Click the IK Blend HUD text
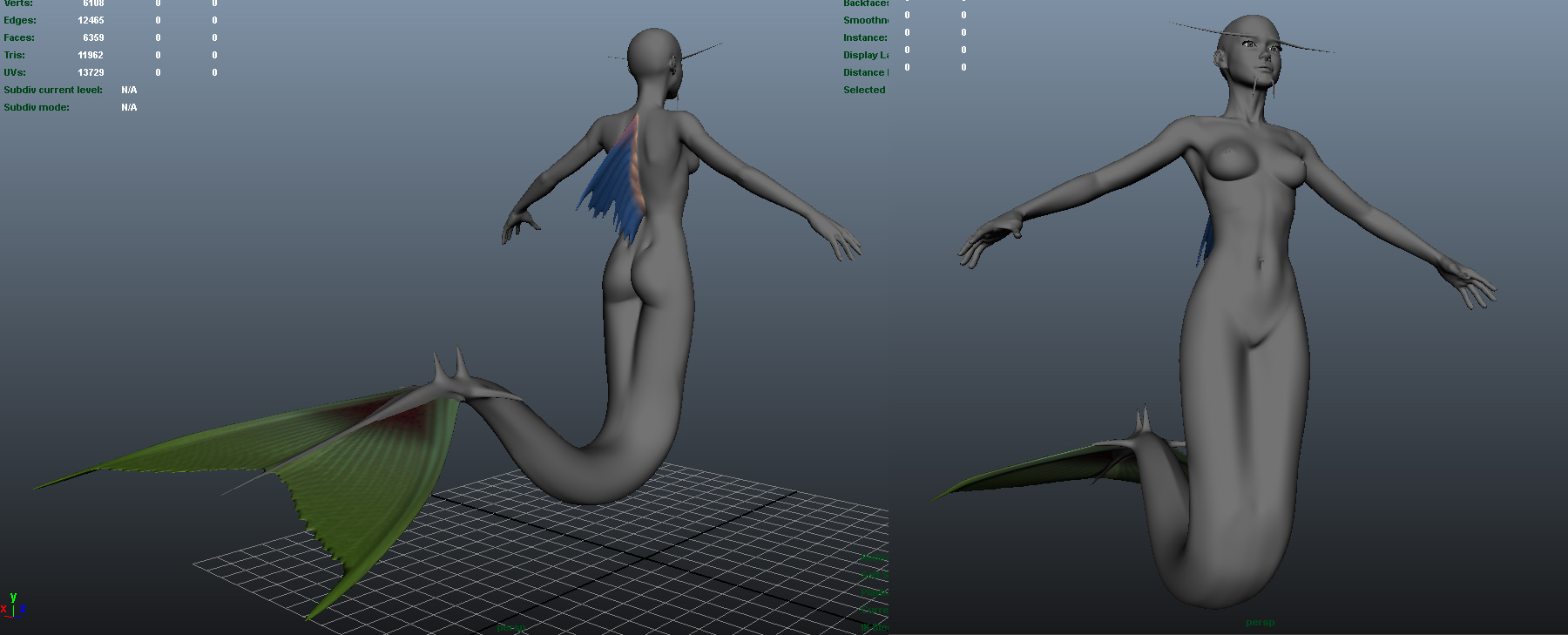This screenshot has height=635, width=1568. click(875, 626)
